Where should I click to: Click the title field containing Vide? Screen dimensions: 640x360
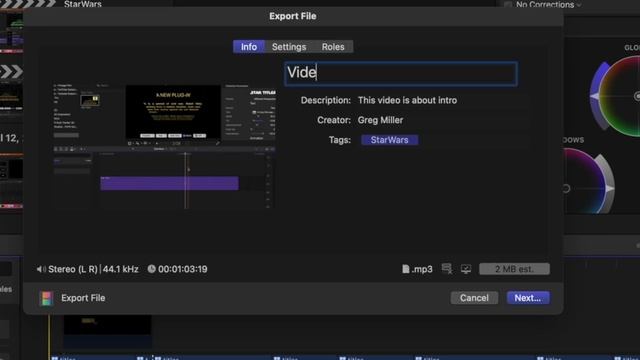(401, 73)
